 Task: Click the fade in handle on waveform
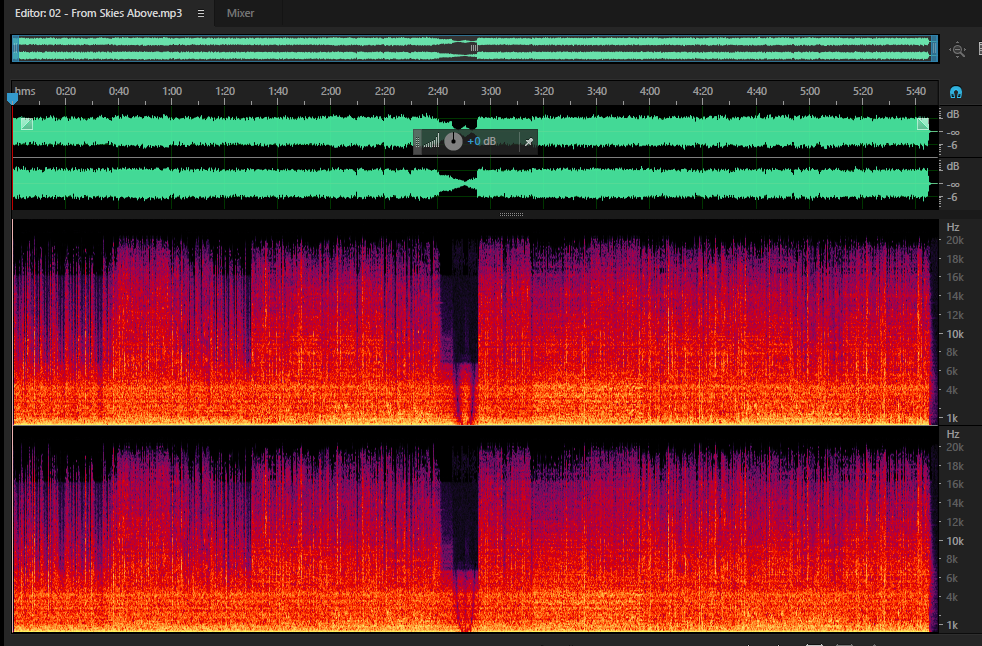(27, 123)
